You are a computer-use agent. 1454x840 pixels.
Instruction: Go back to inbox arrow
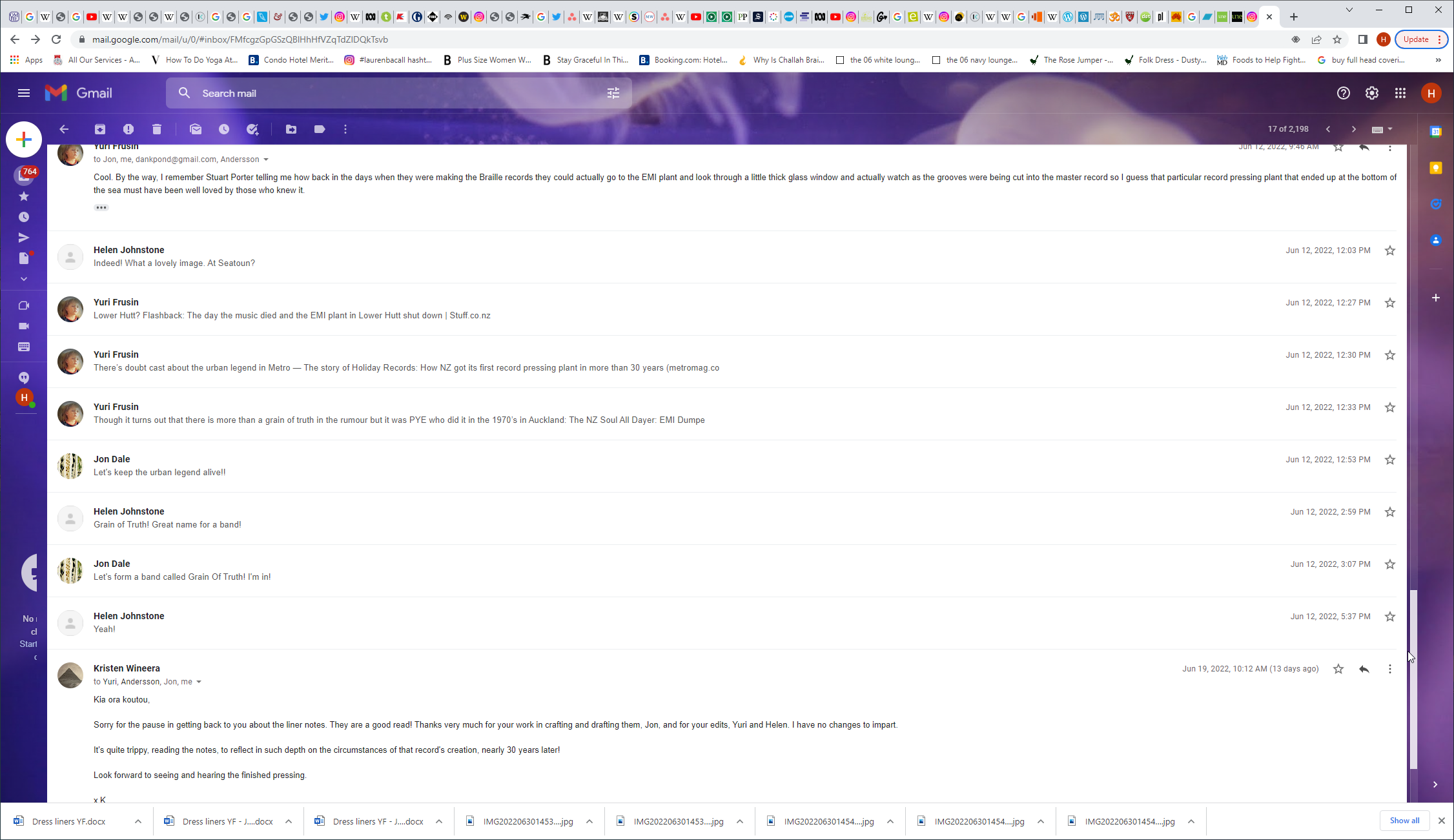coord(64,129)
